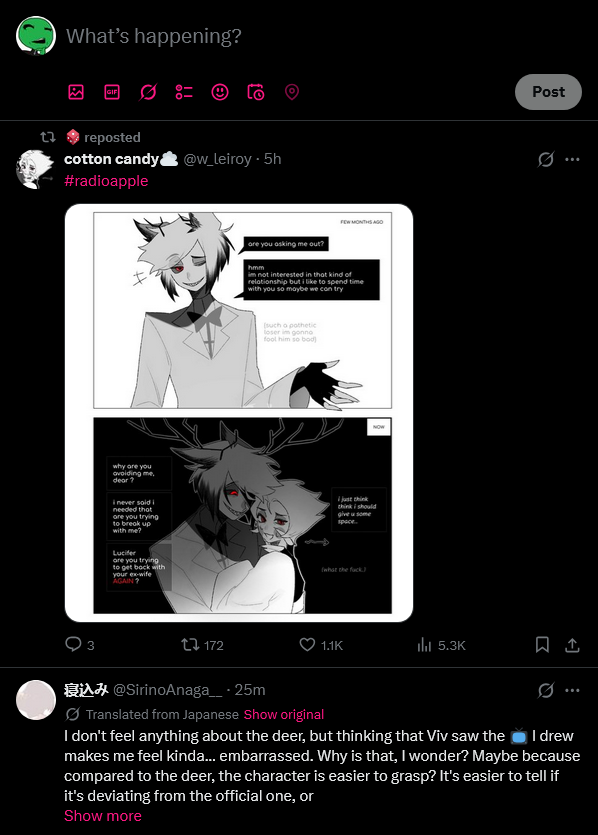Tag a location with the pin icon
598x835 pixels.
[x=292, y=92]
